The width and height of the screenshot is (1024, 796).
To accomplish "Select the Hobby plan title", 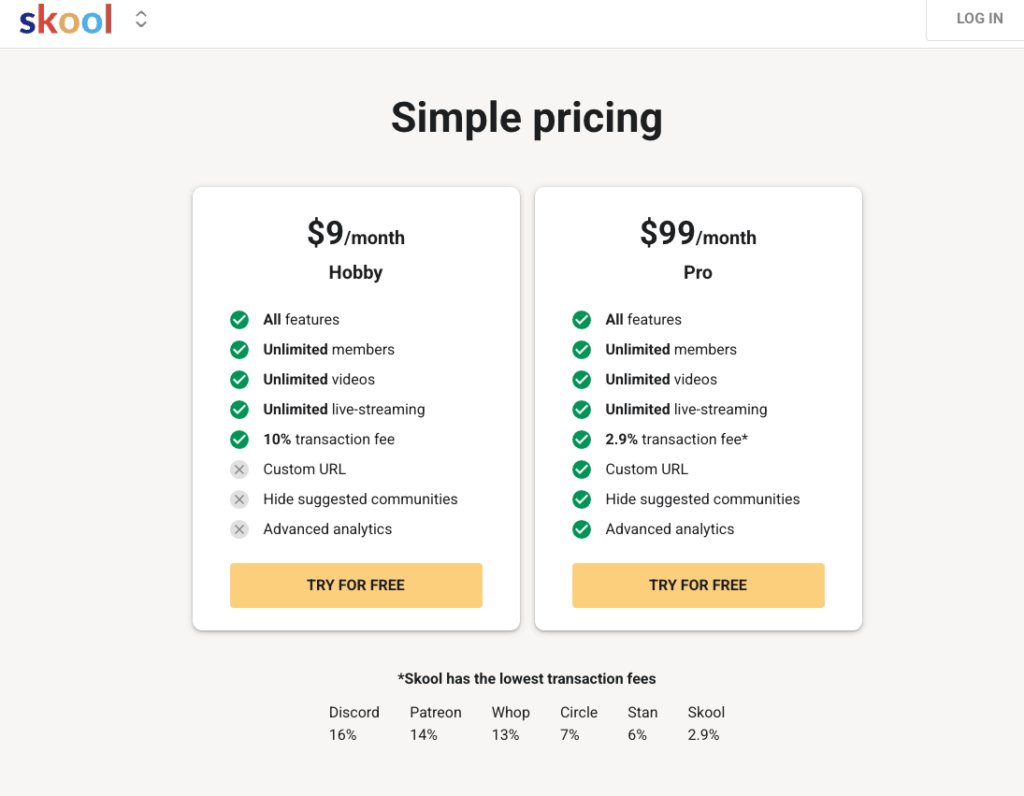I will (x=355, y=272).
